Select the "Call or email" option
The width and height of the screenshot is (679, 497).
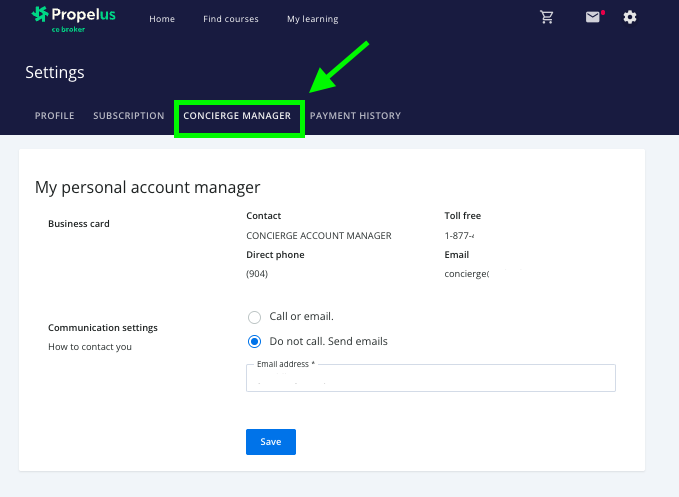tap(254, 317)
